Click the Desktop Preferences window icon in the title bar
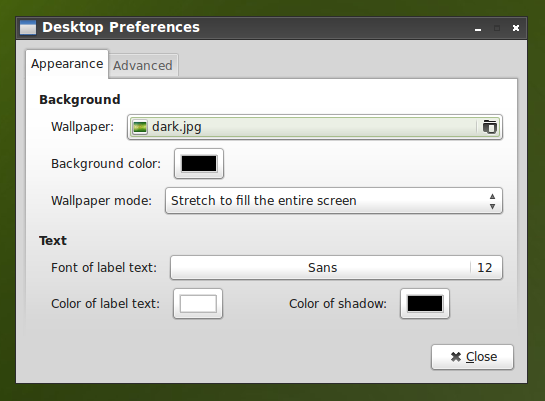Viewport: 545px width, 401px height. (28, 27)
